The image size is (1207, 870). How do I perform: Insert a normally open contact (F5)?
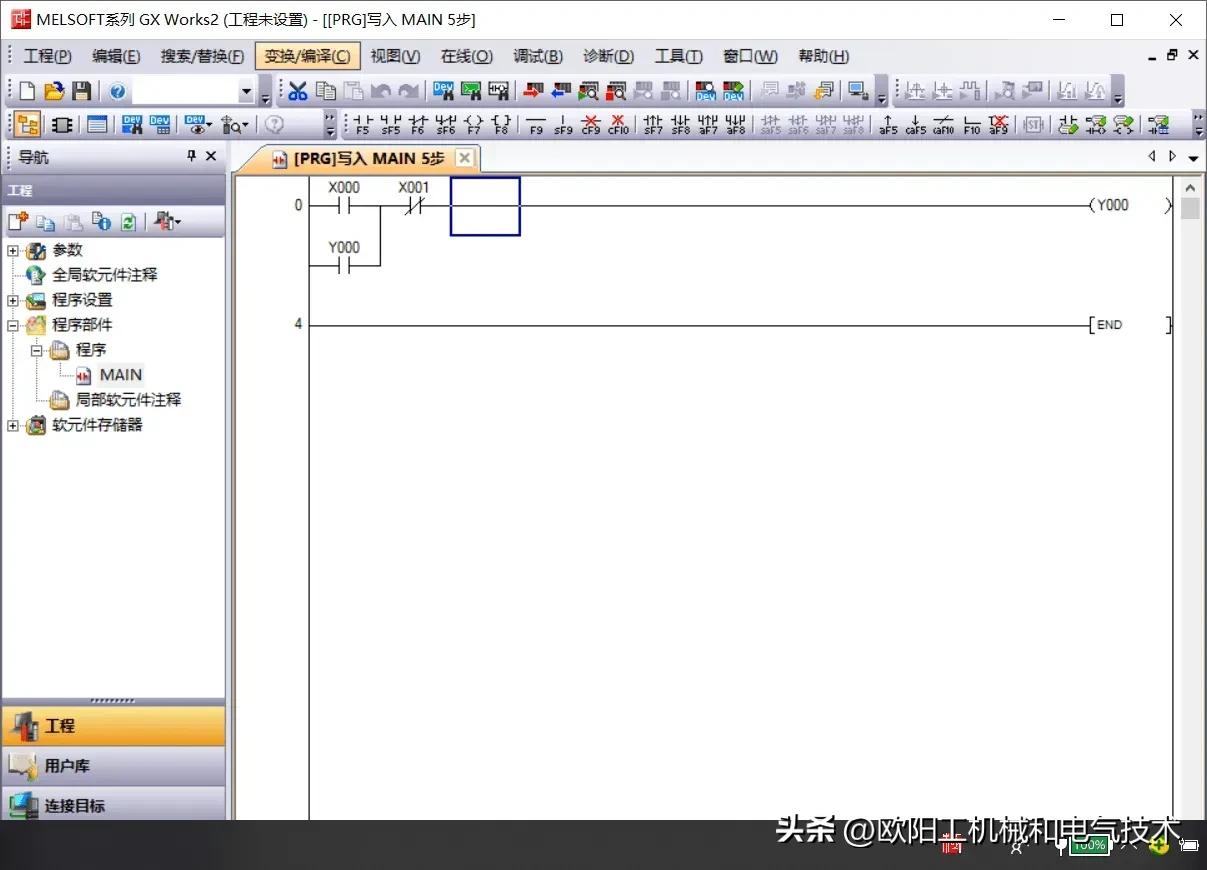click(x=362, y=125)
